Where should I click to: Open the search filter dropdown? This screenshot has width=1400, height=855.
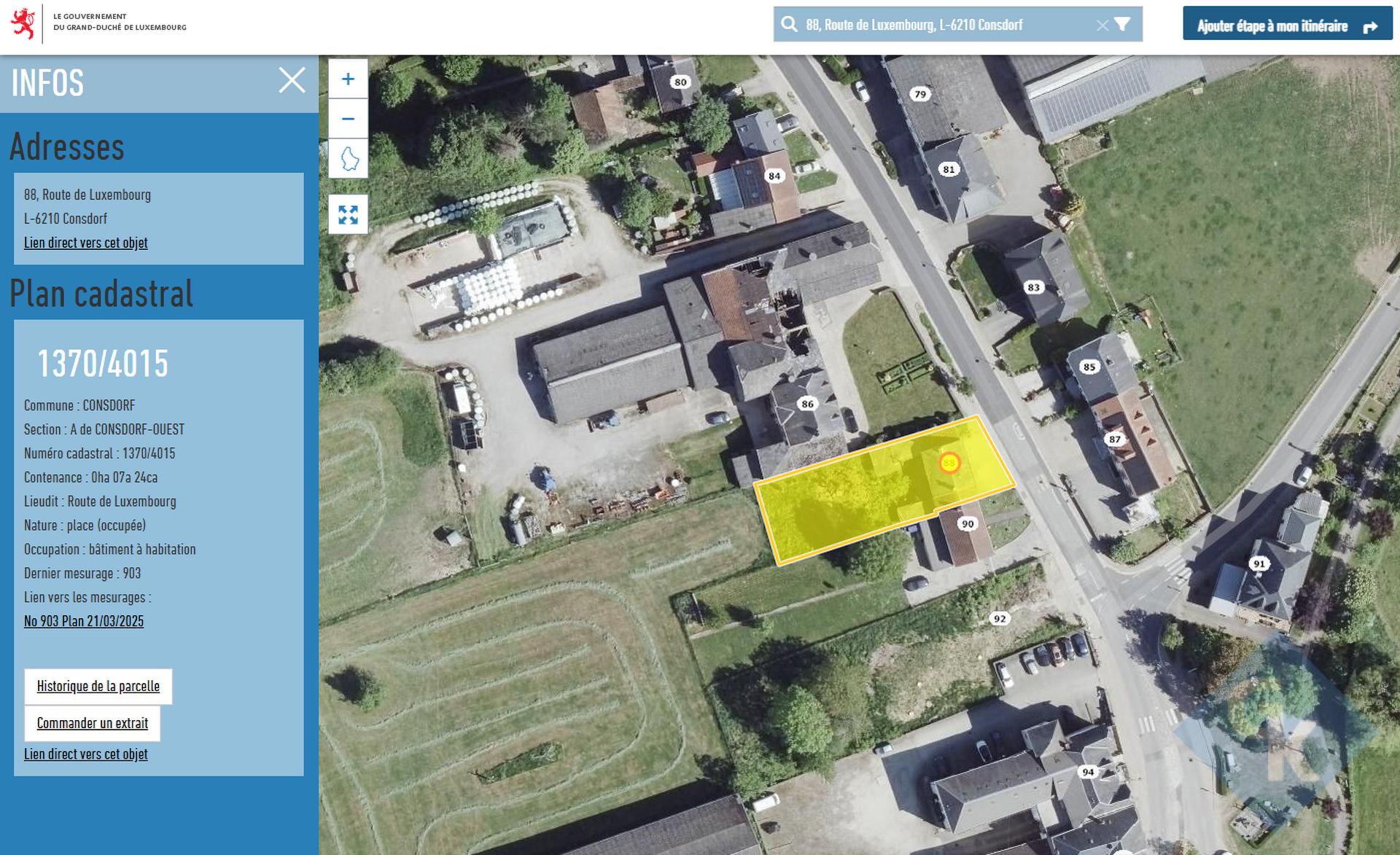click(x=1123, y=25)
